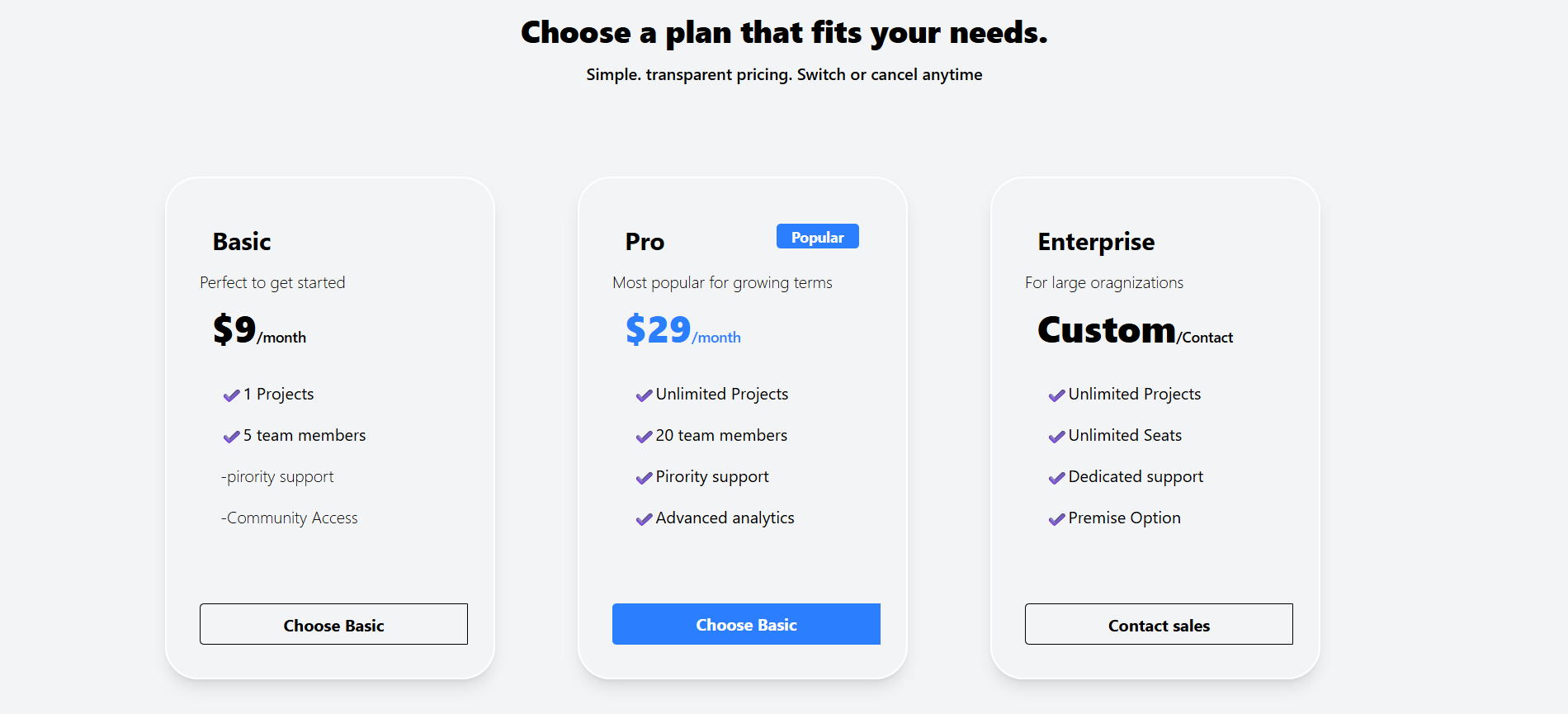Click the checkmark beside "20 team members"
The width and height of the screenshot is (1568, 714).
(x=644, y=437)
